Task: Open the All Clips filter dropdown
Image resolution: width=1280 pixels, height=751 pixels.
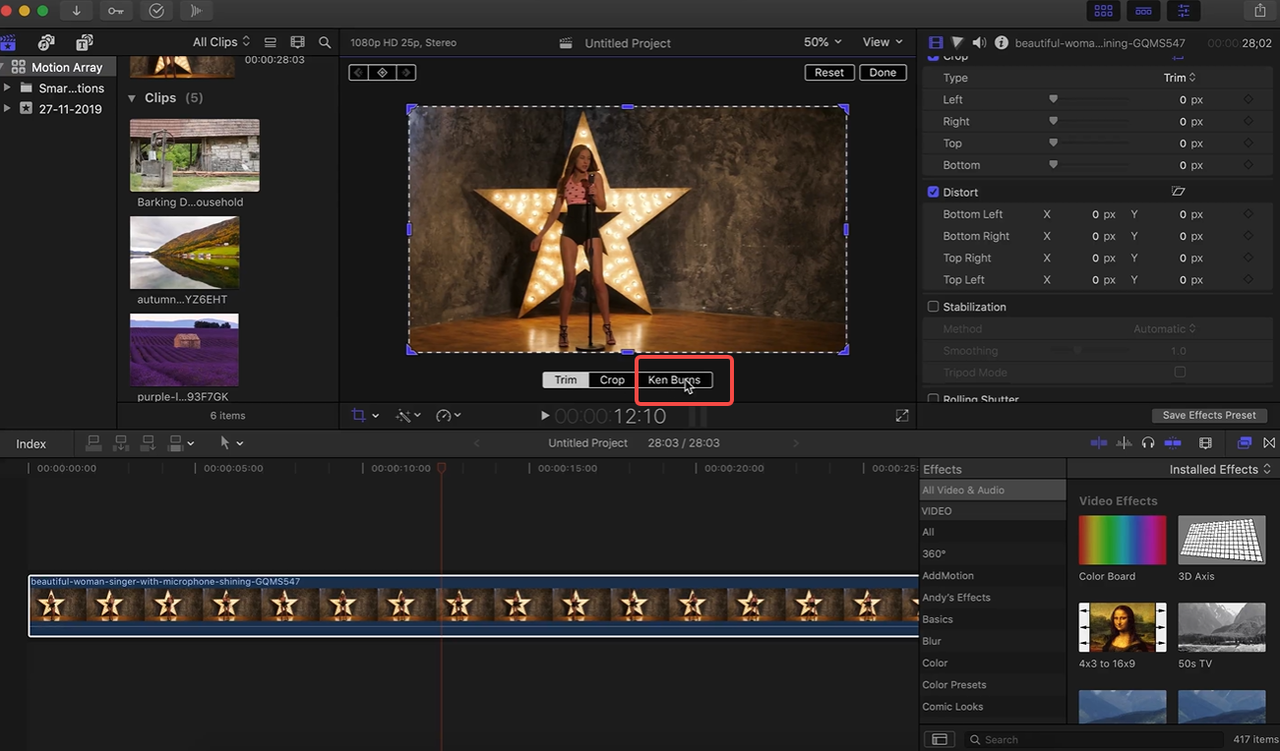Action: tap(221, 42)
